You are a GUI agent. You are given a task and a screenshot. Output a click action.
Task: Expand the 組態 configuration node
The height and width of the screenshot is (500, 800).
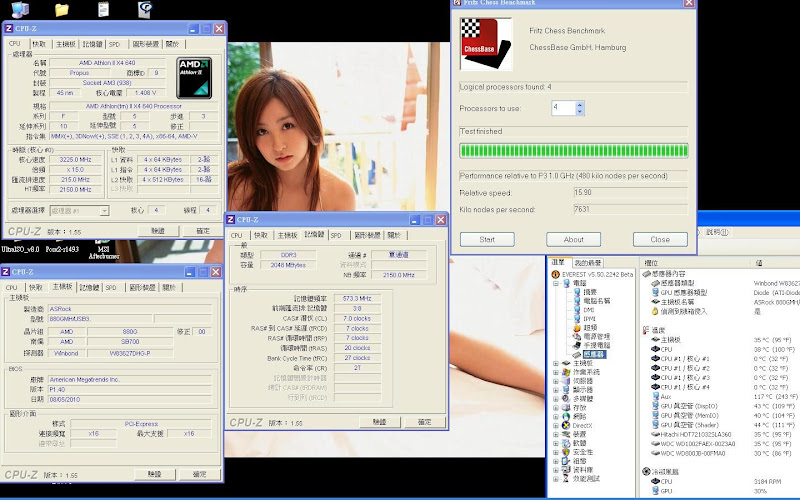tap(556, 461)
